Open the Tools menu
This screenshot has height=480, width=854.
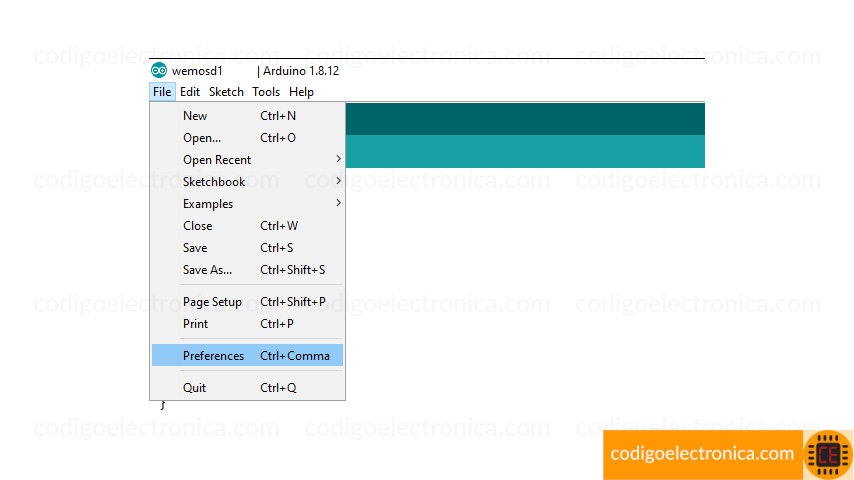(x=266, y=92)
